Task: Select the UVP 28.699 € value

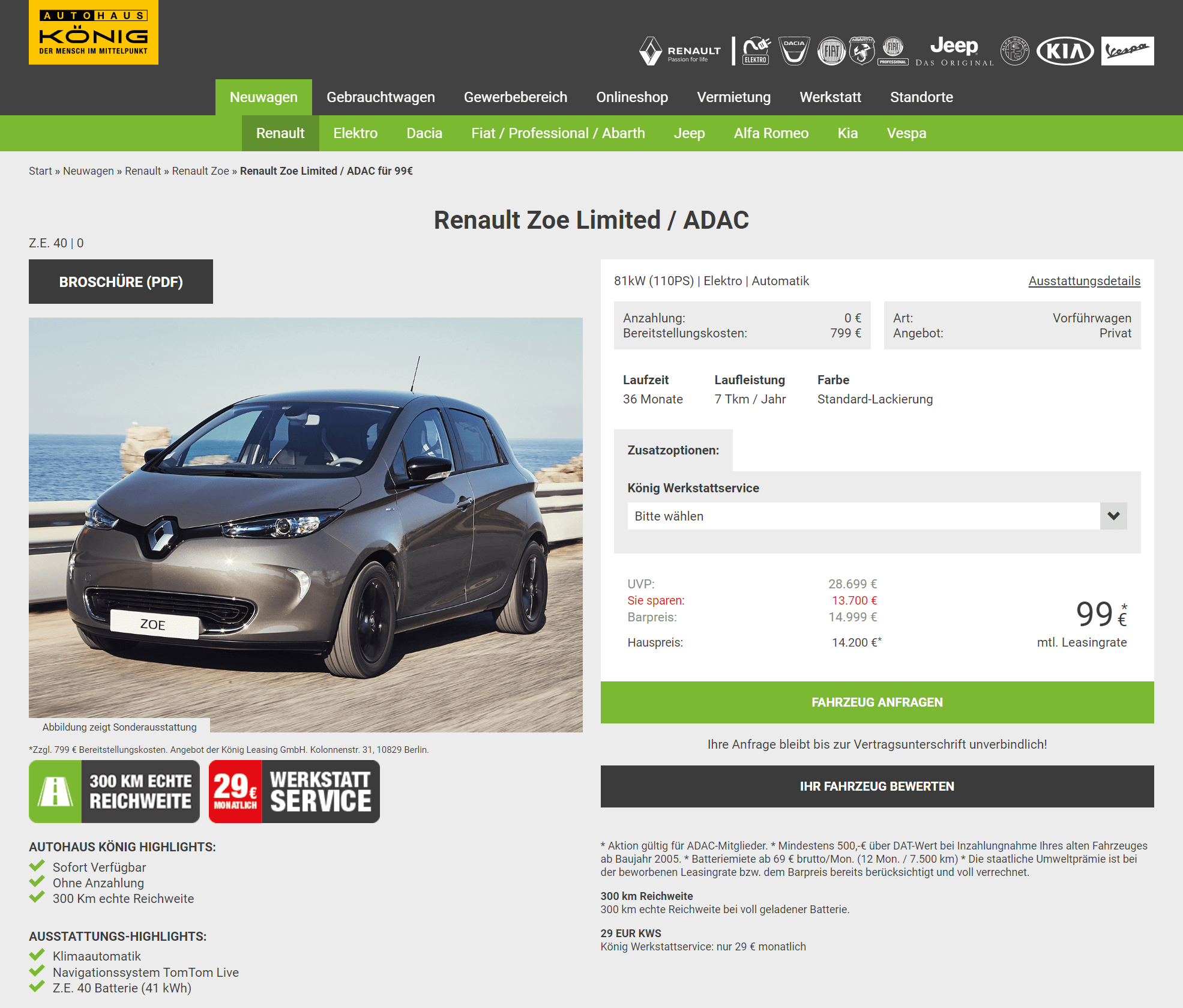Action: tap(852, 584)
